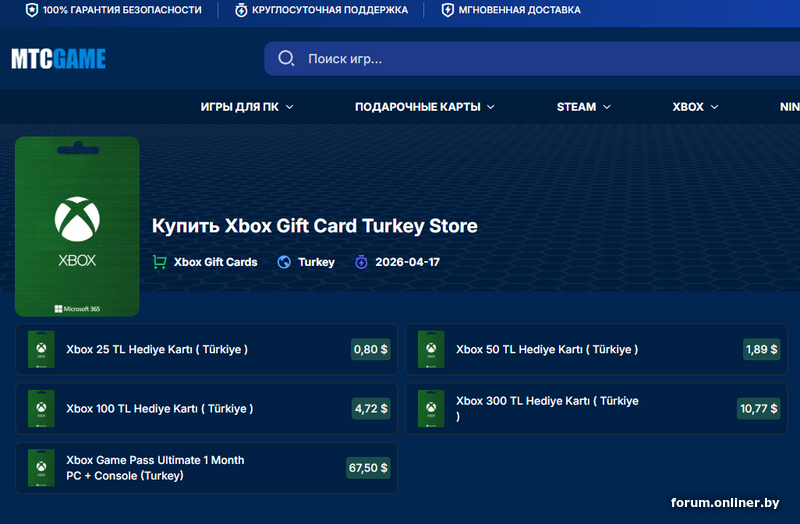The height and width of the screenshot is (524, 800).
Task: Expand chevron next to ПОДАРОЧНЫЕ КАРТЫ
Action: pos(490,107)
